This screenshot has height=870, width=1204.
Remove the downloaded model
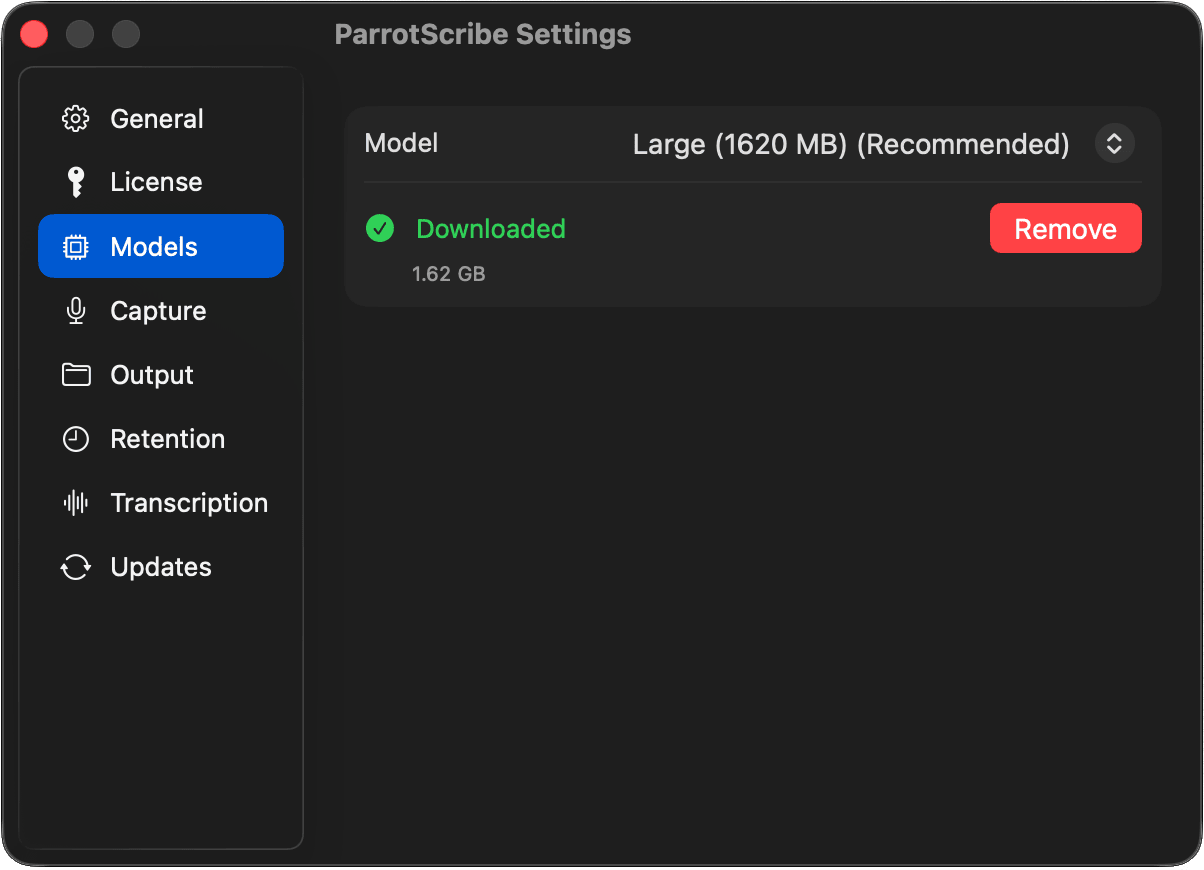[x=1065, y=229]
